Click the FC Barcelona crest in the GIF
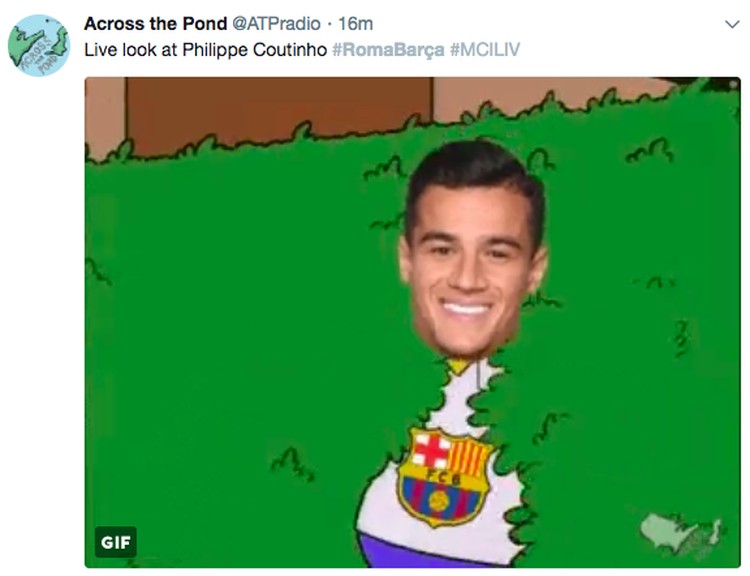Viewport: 750px width, 576px height. point(443,477)
